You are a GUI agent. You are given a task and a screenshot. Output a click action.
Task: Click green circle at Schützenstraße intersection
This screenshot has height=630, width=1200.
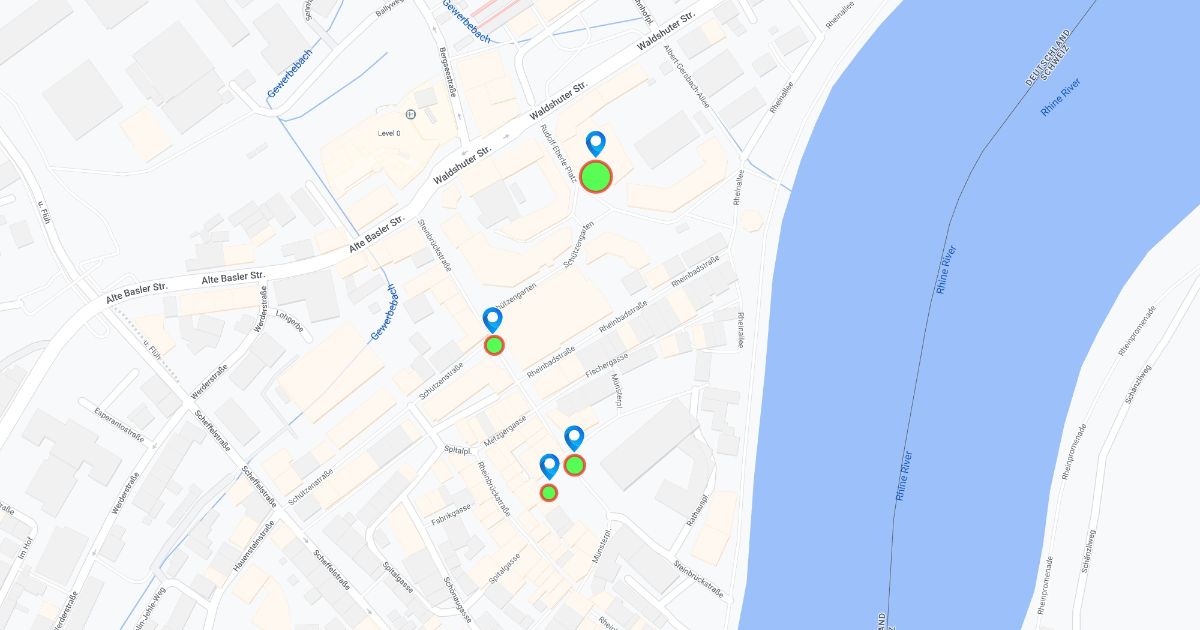[494, 345]
